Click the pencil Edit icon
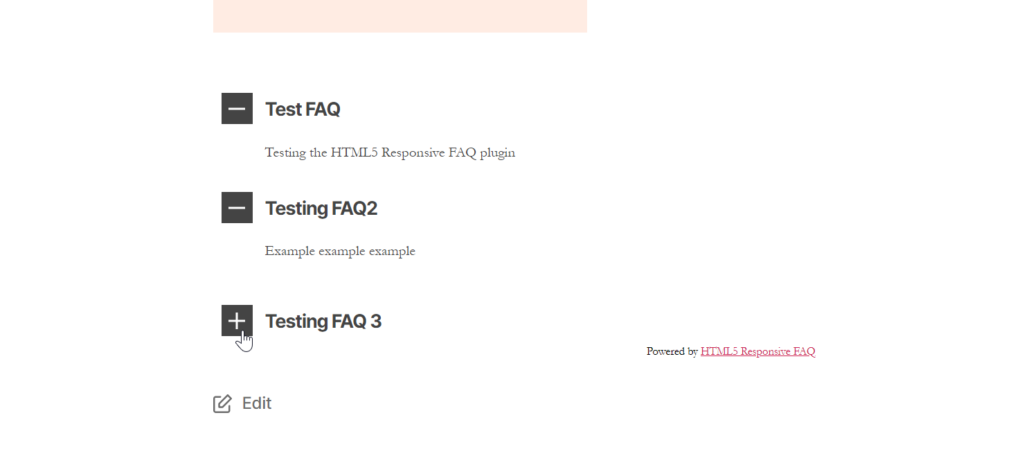The height and width of the screenshot is (474, 1024). tap(222, 404)
